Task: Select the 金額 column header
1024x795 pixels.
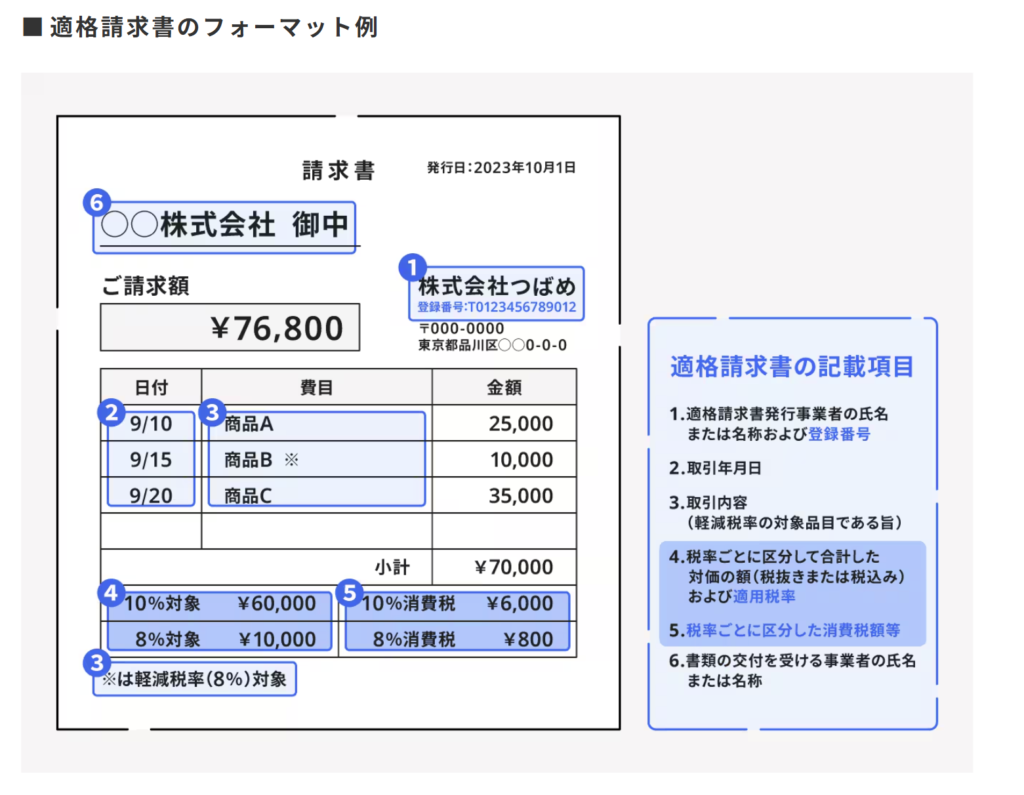Action: pyautogui.click(x=504, y=387)
